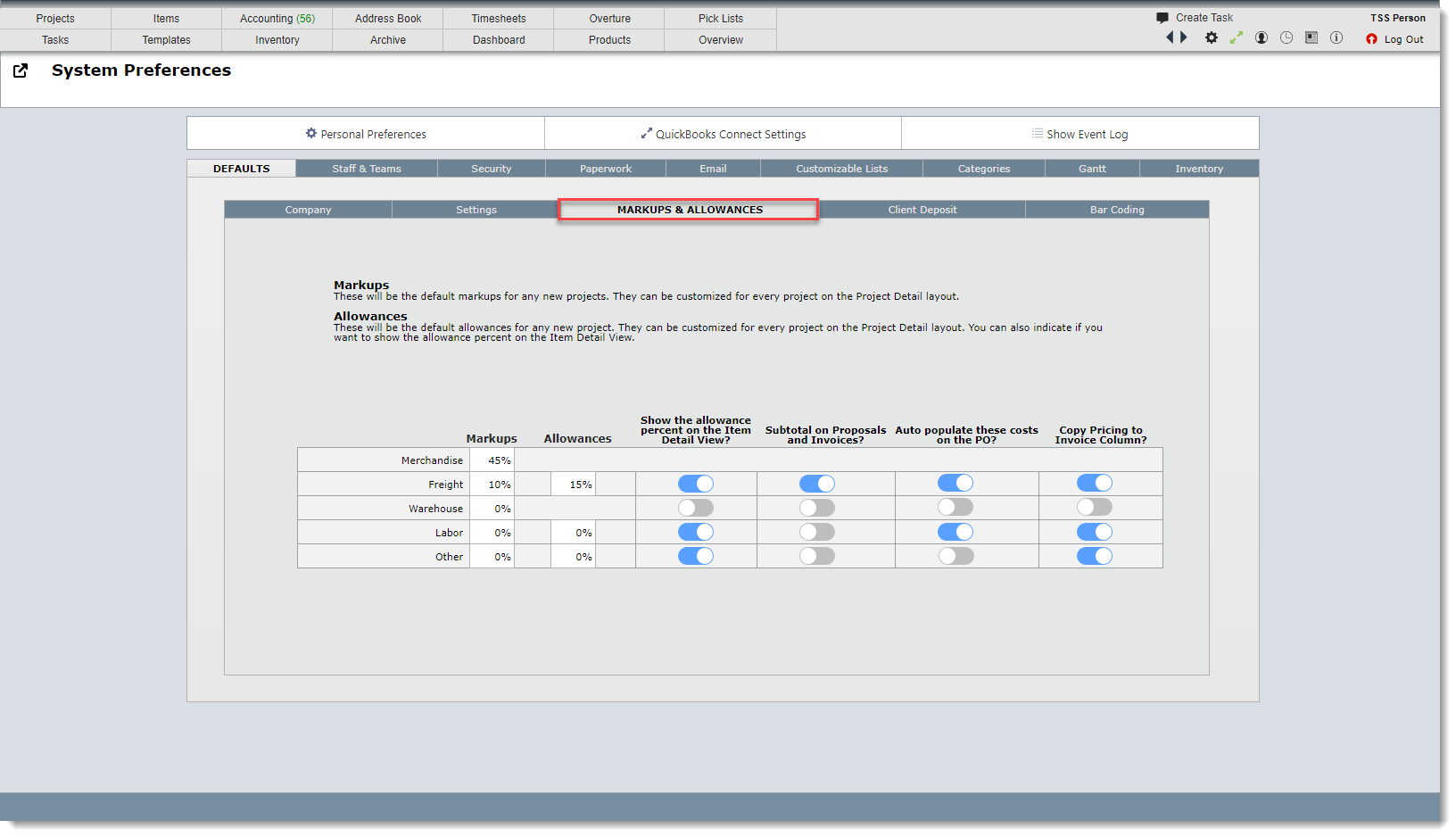Open the Company sub-tab
1456x837 pixels.
click(x=308, y=210)
